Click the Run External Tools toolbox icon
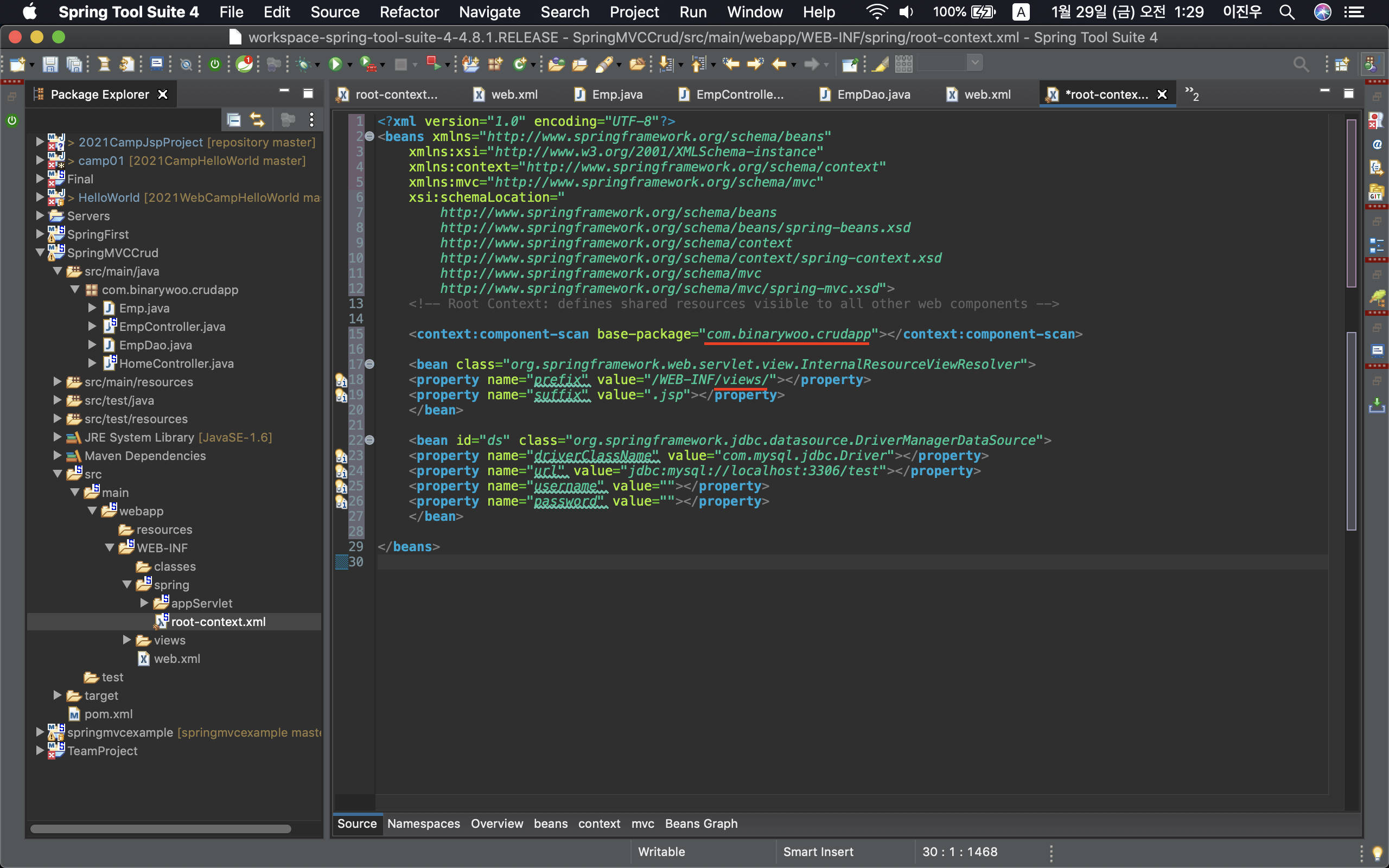The height and width of the screenshot is (868, 1389). [367, 63]
